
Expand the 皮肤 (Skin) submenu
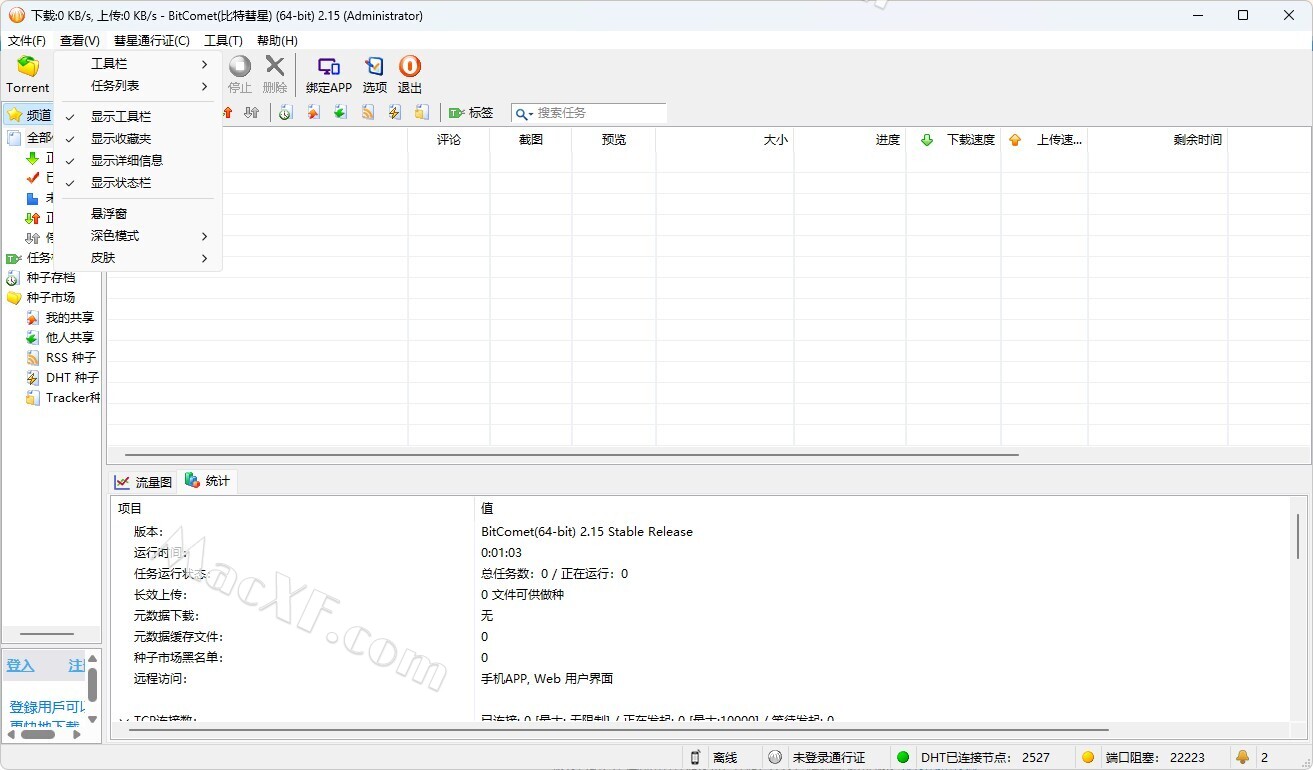(x=138, y=258)
